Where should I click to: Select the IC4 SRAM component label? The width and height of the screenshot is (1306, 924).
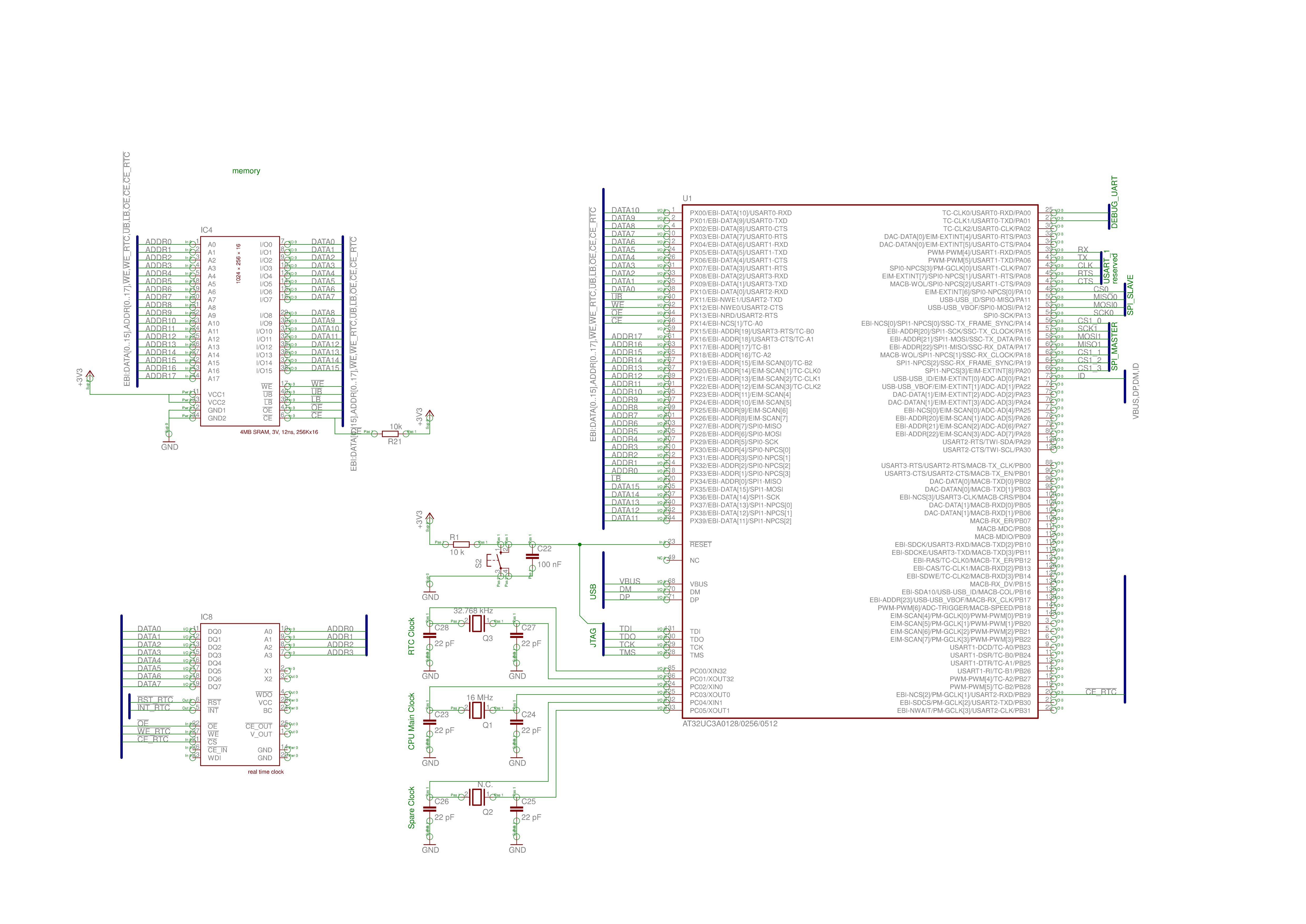tap(206, 230)
